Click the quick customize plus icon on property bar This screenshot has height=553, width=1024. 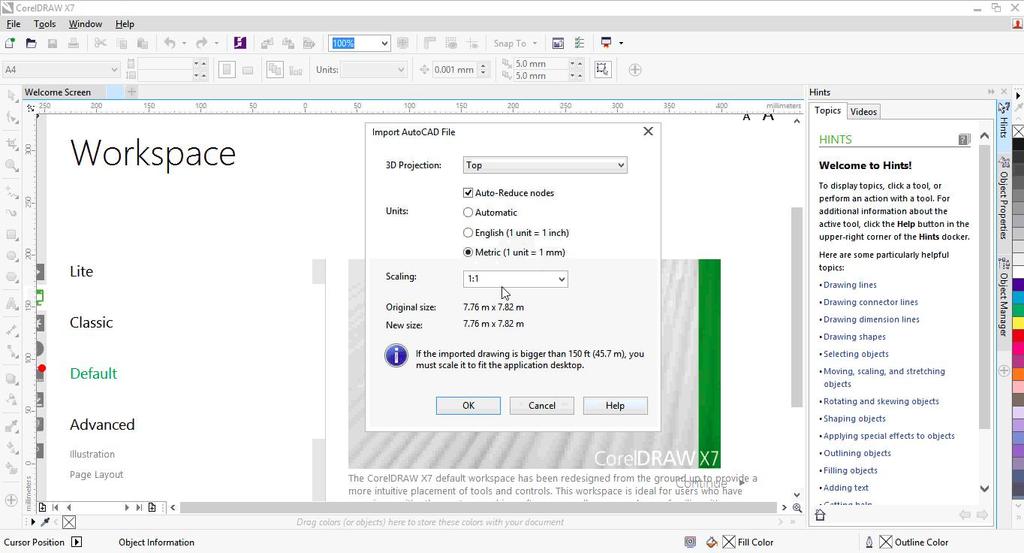(x=635, y=70)
